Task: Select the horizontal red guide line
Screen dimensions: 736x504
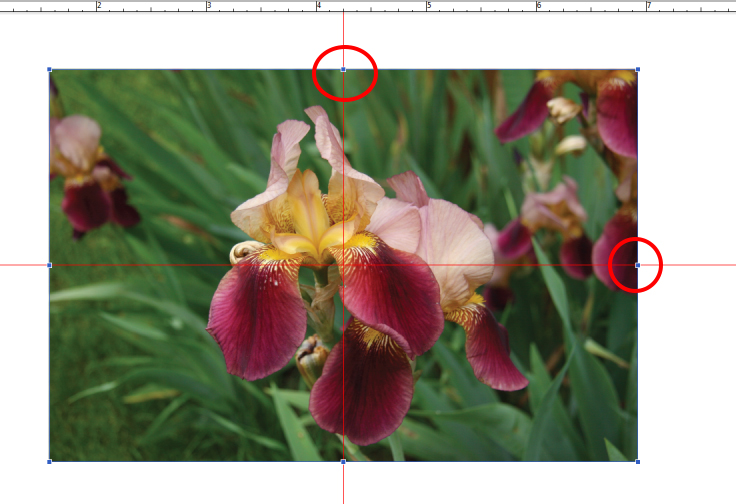Action: (690, 265)
